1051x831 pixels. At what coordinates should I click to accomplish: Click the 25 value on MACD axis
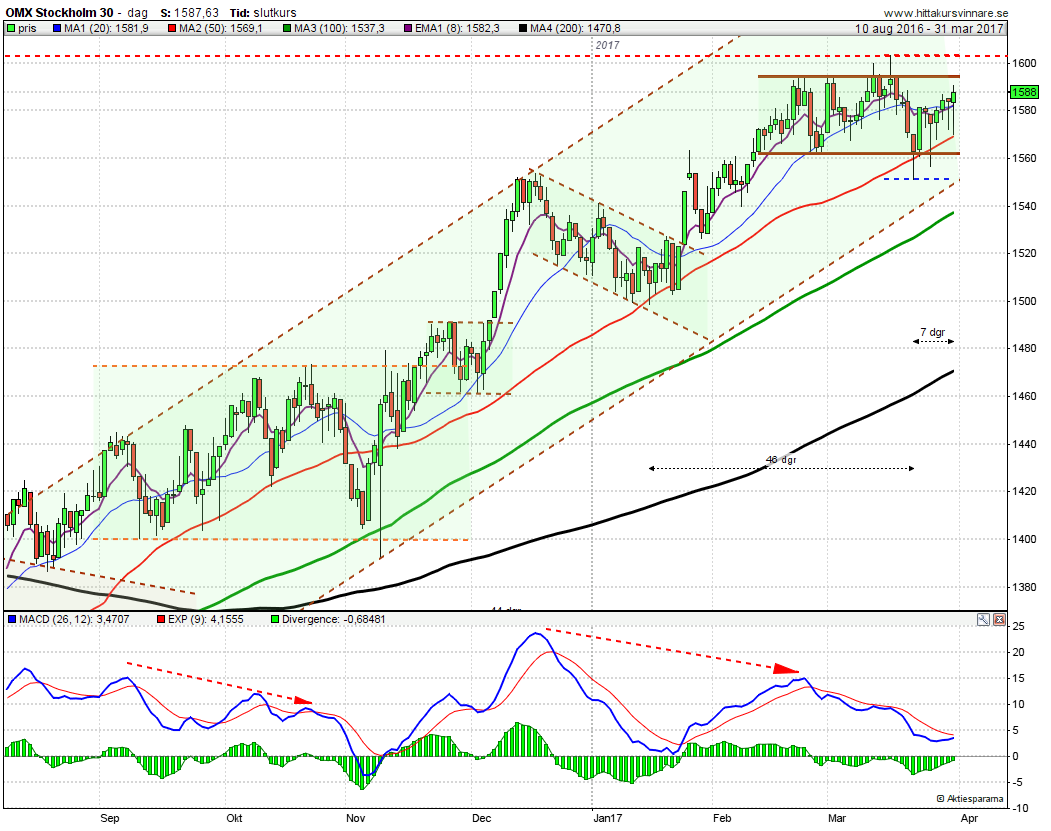point(1019,627)
